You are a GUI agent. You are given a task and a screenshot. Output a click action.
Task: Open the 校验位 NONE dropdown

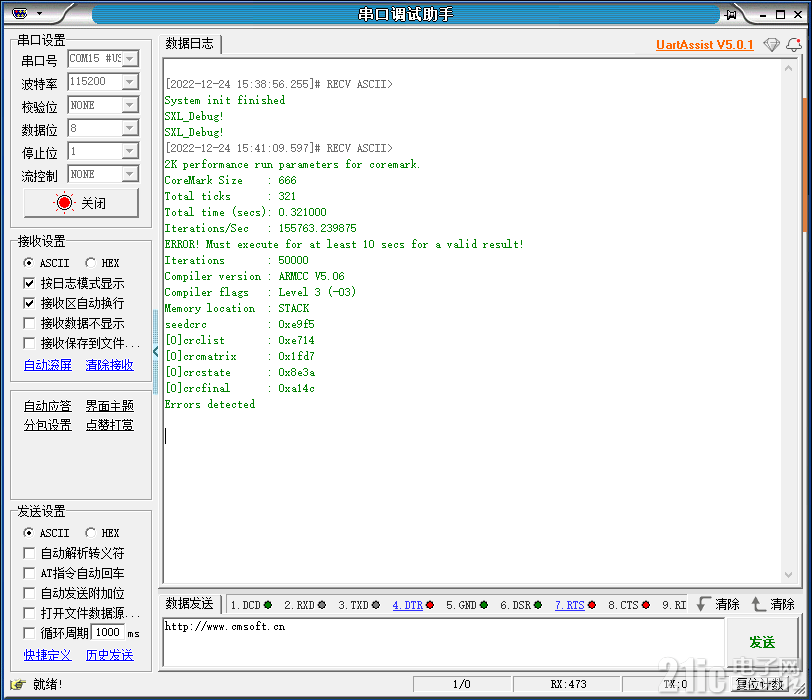coord(130,105)
